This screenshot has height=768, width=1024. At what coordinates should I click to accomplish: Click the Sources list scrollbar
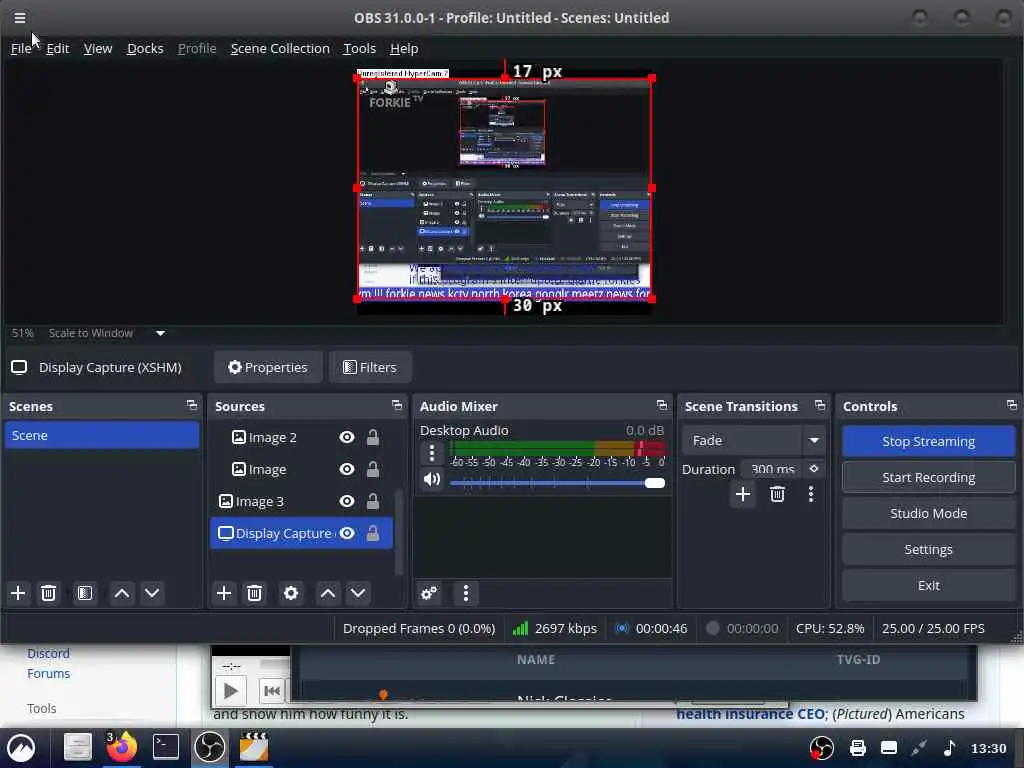pos(399,532)
